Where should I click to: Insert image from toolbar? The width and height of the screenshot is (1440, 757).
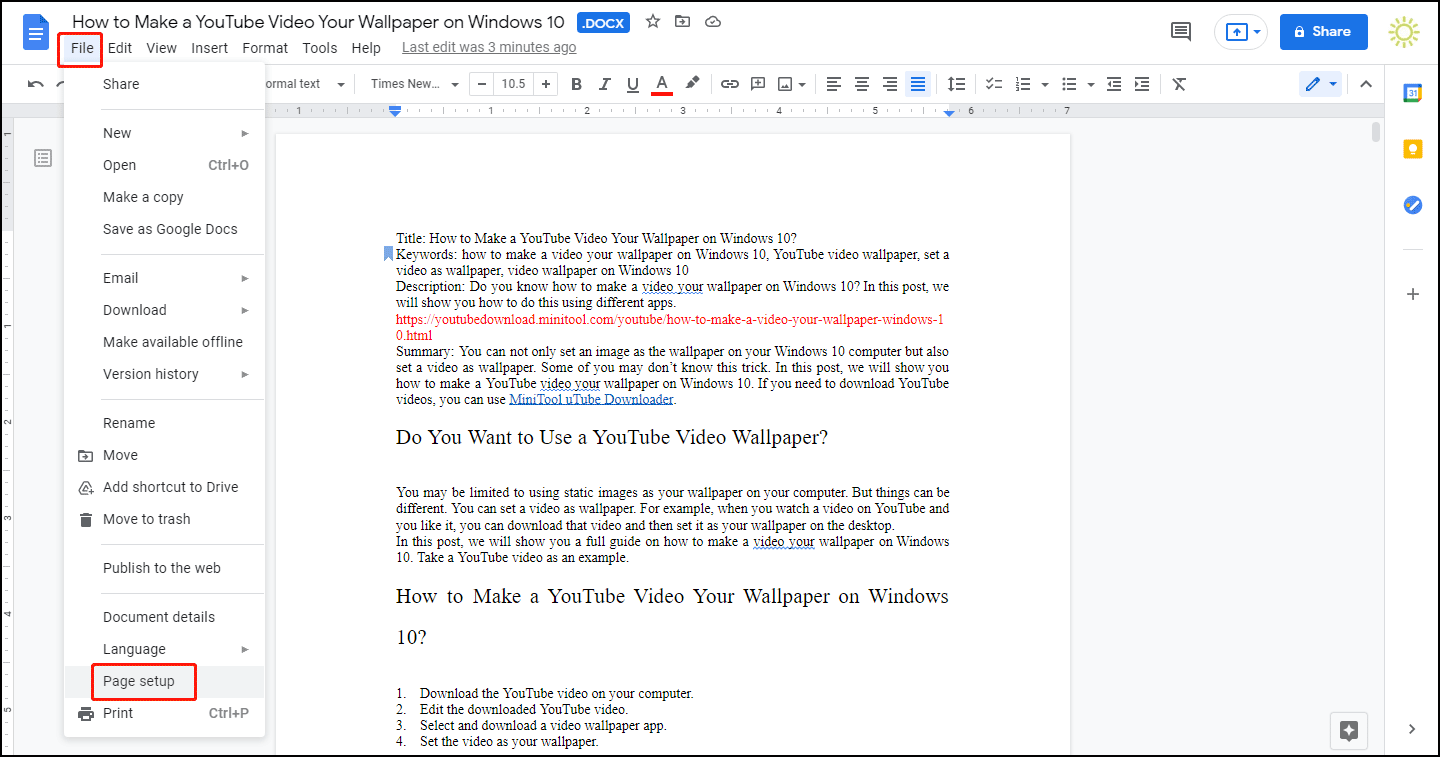pos(785,84)
